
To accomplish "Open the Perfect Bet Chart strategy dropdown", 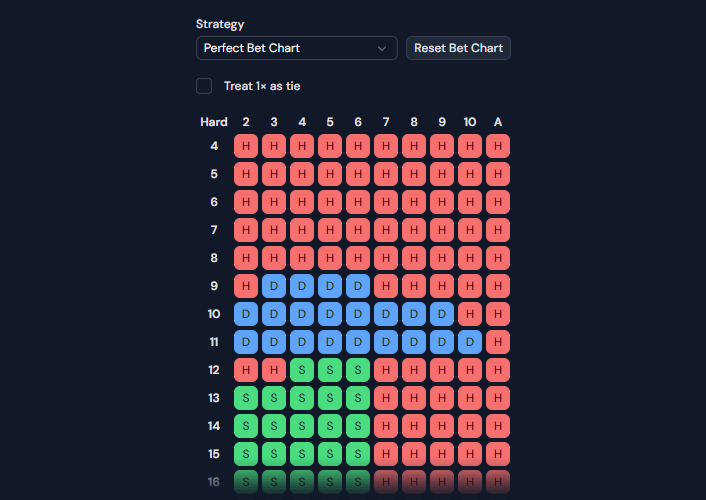I will 297,48.
